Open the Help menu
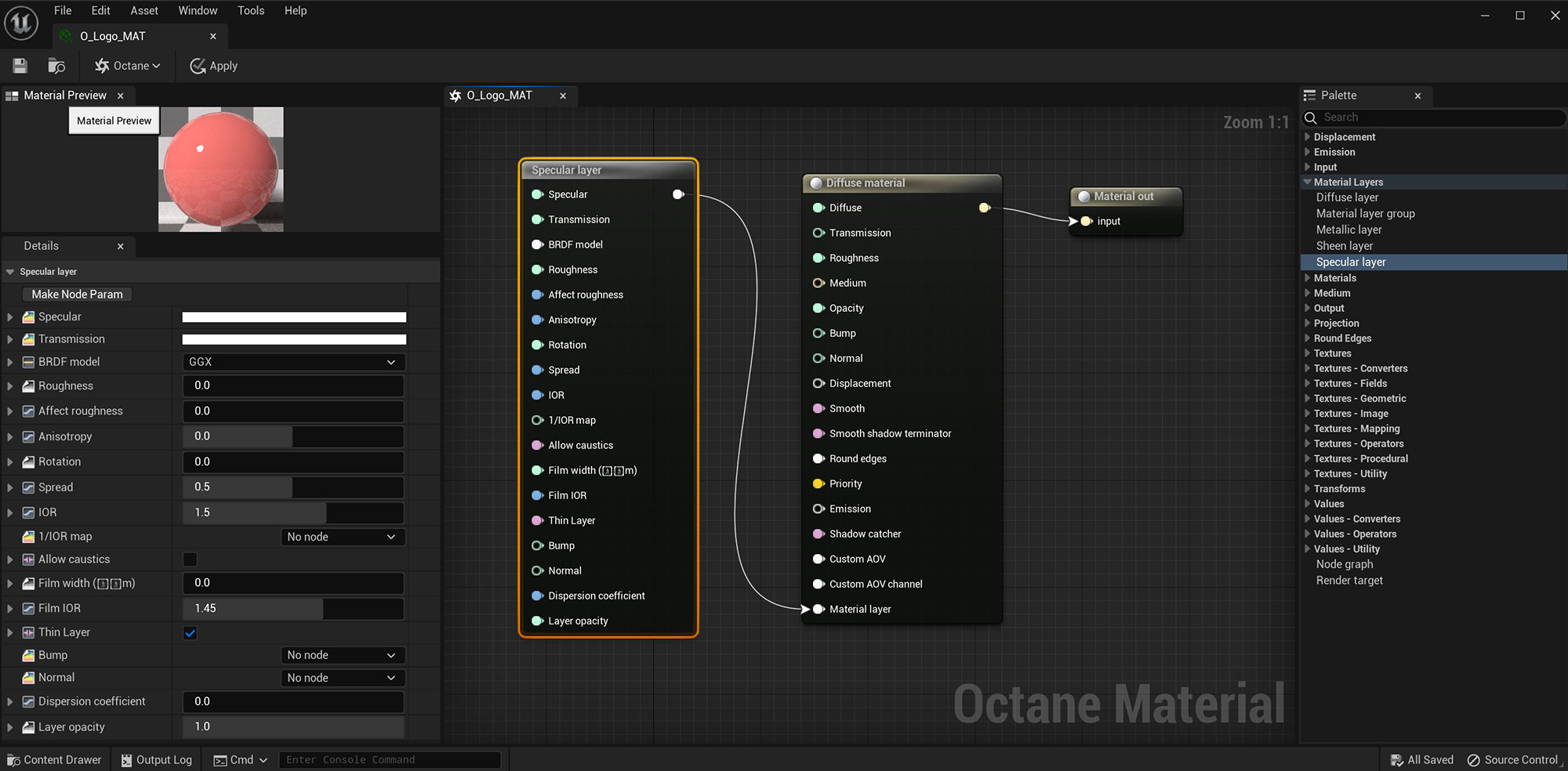Screen dimensions: 1568x771 click(x=296, y=10)
